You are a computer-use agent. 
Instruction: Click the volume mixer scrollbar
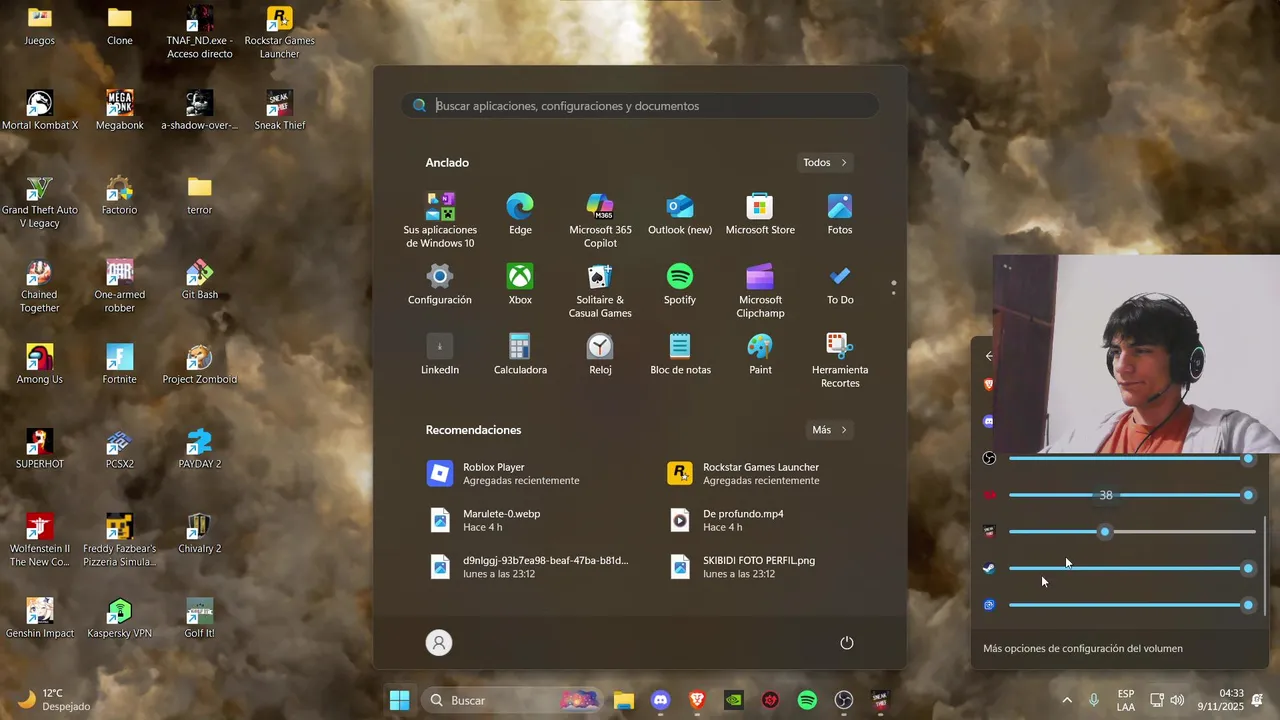[1265, 565]
